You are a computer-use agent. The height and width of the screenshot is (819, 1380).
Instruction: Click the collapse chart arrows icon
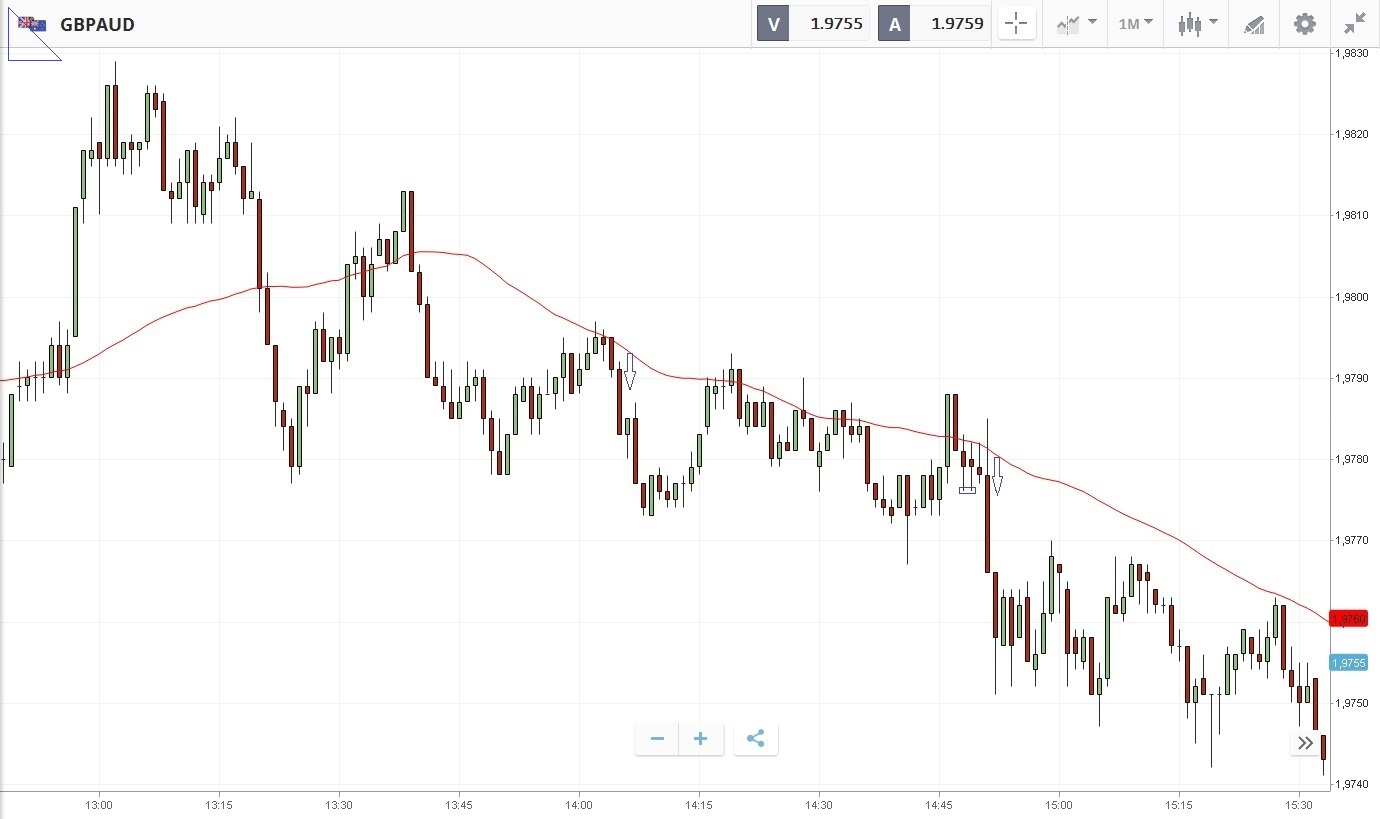pyautogui.click(x=1355, y=24)
